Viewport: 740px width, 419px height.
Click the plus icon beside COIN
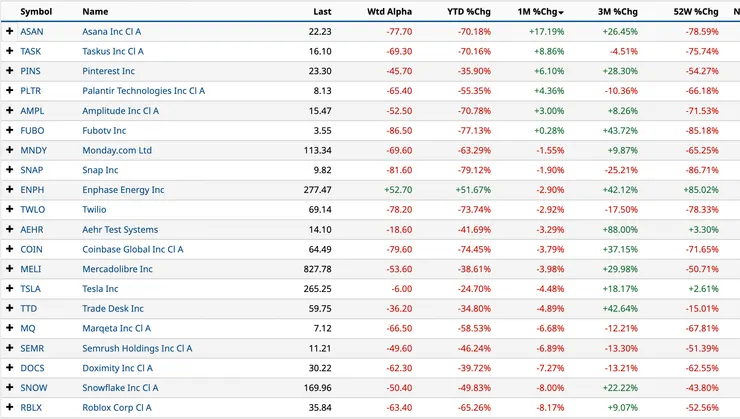[x=10, y=249]
